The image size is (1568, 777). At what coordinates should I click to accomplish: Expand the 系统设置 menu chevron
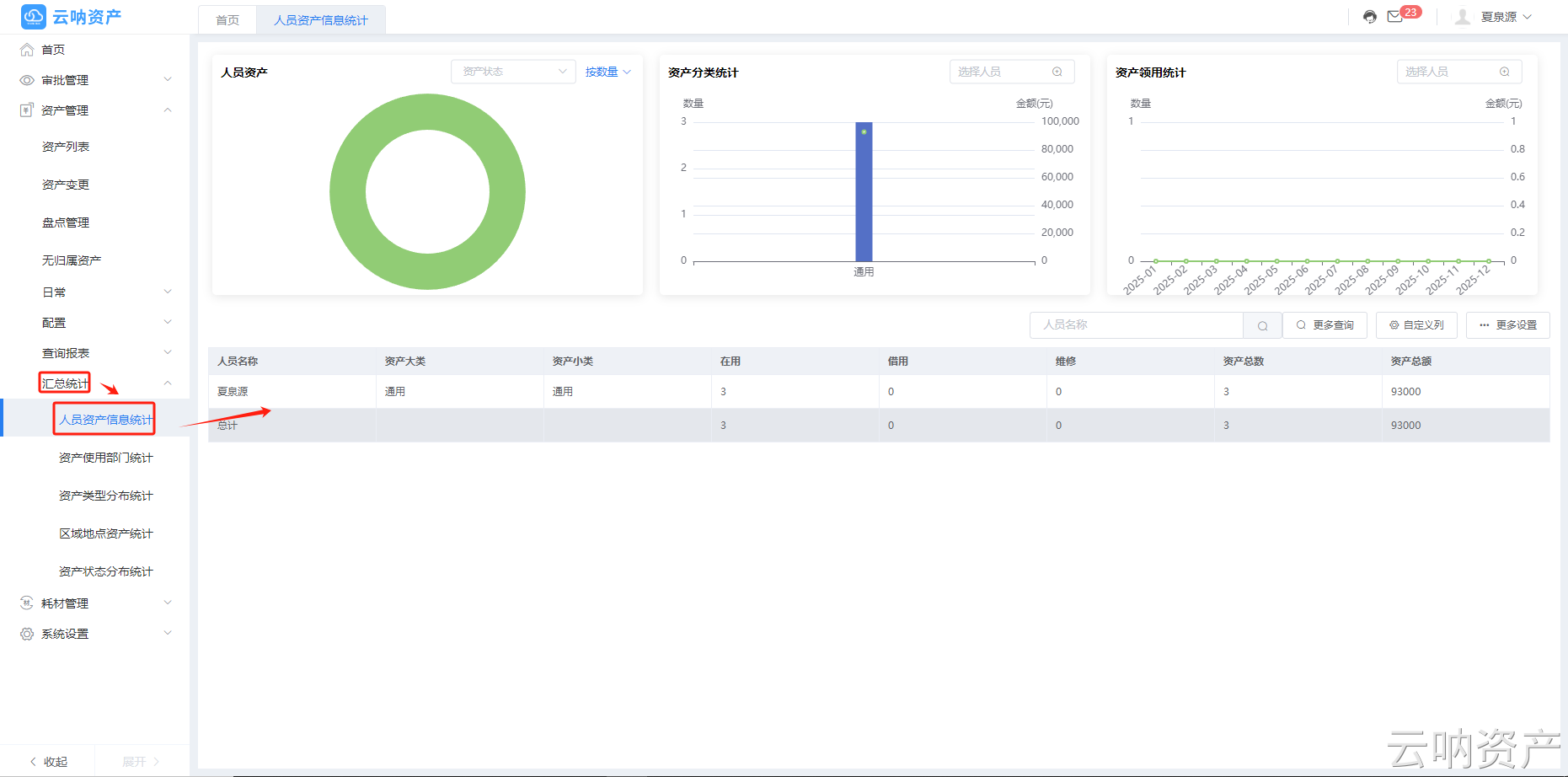tap(168, 634)
